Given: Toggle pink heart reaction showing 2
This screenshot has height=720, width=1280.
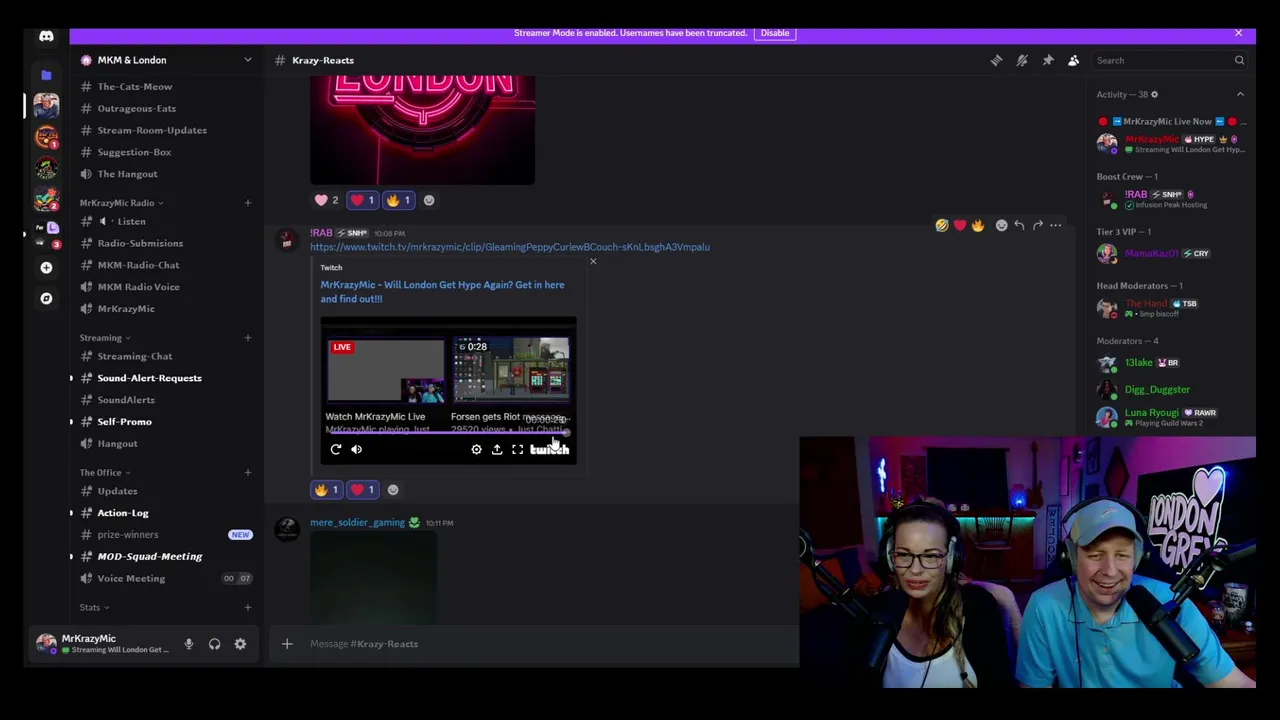Looking at the screenshot, I should (326, 200).
